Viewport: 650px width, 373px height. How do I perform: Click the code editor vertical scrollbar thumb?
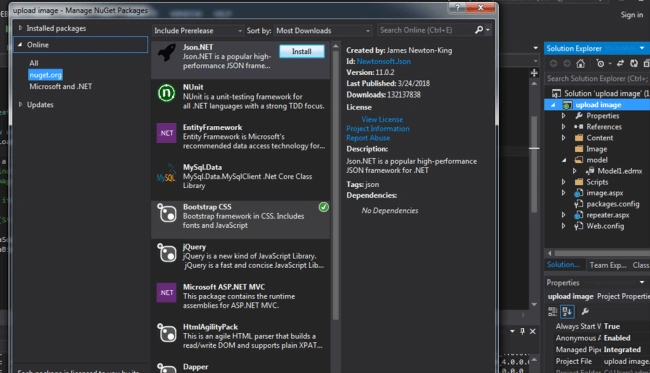534,164
